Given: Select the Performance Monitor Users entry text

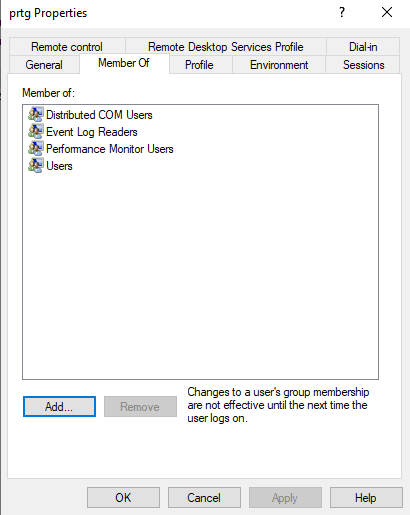Looking at the screenshot, I should click(x=110, y=149).
